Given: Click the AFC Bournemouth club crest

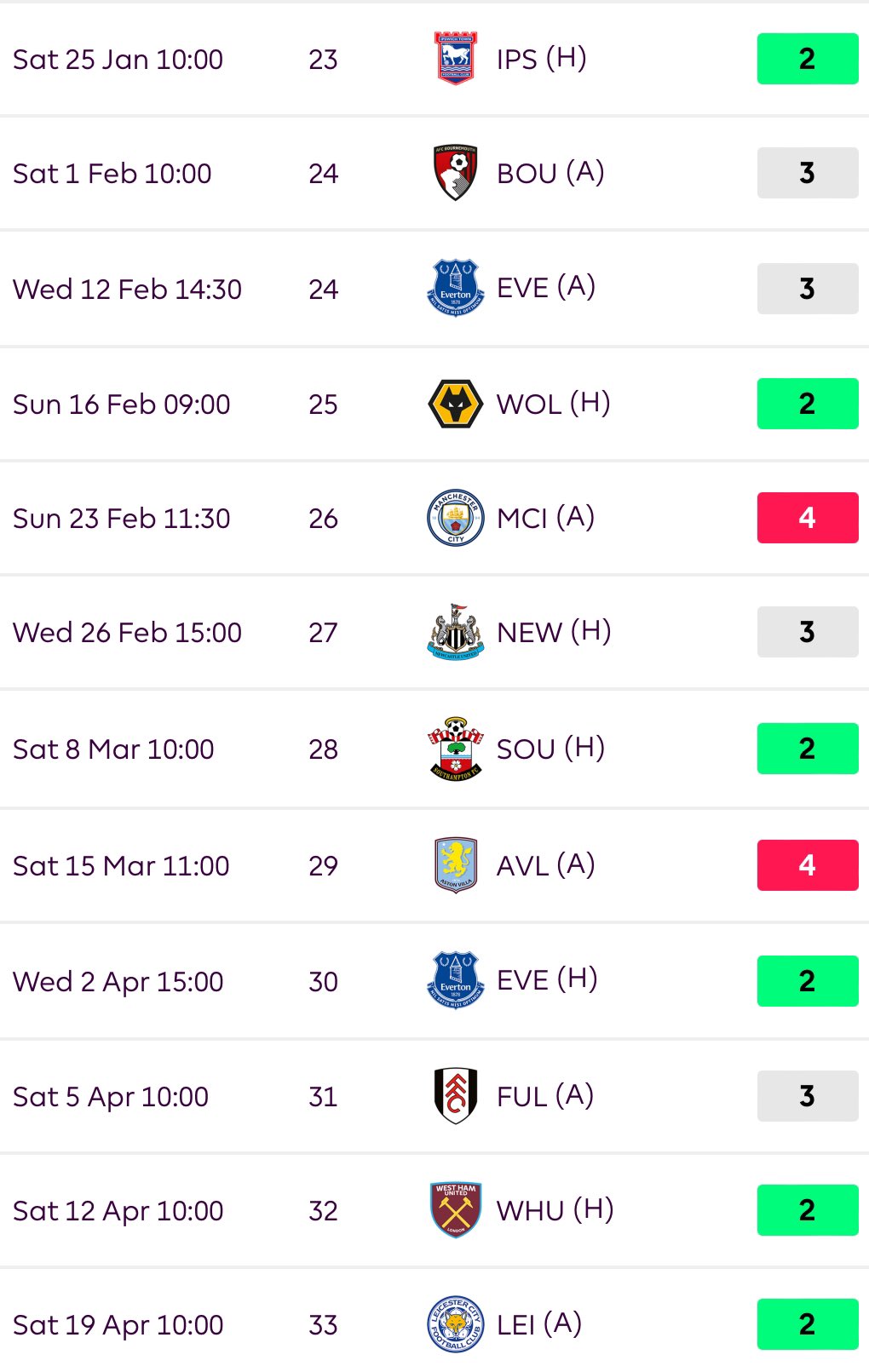Looking at the screenshot, I should click(456, 173).
